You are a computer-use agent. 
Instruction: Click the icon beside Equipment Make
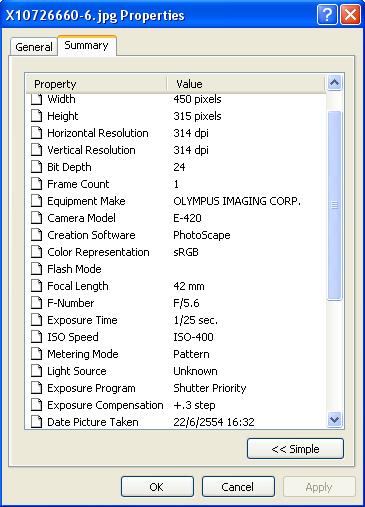37,201
